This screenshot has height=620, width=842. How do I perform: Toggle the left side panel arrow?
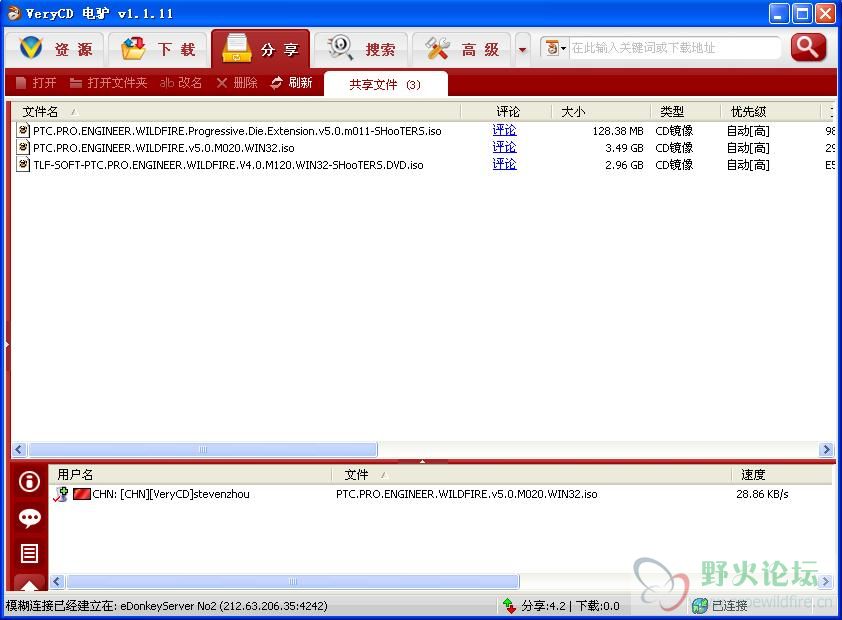7,344
